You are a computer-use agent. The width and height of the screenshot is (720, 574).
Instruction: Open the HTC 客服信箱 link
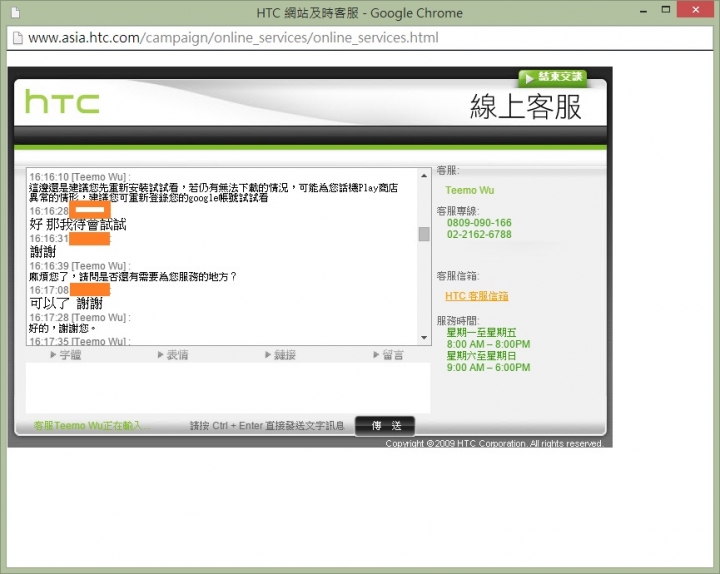click(x=477, y=296)
